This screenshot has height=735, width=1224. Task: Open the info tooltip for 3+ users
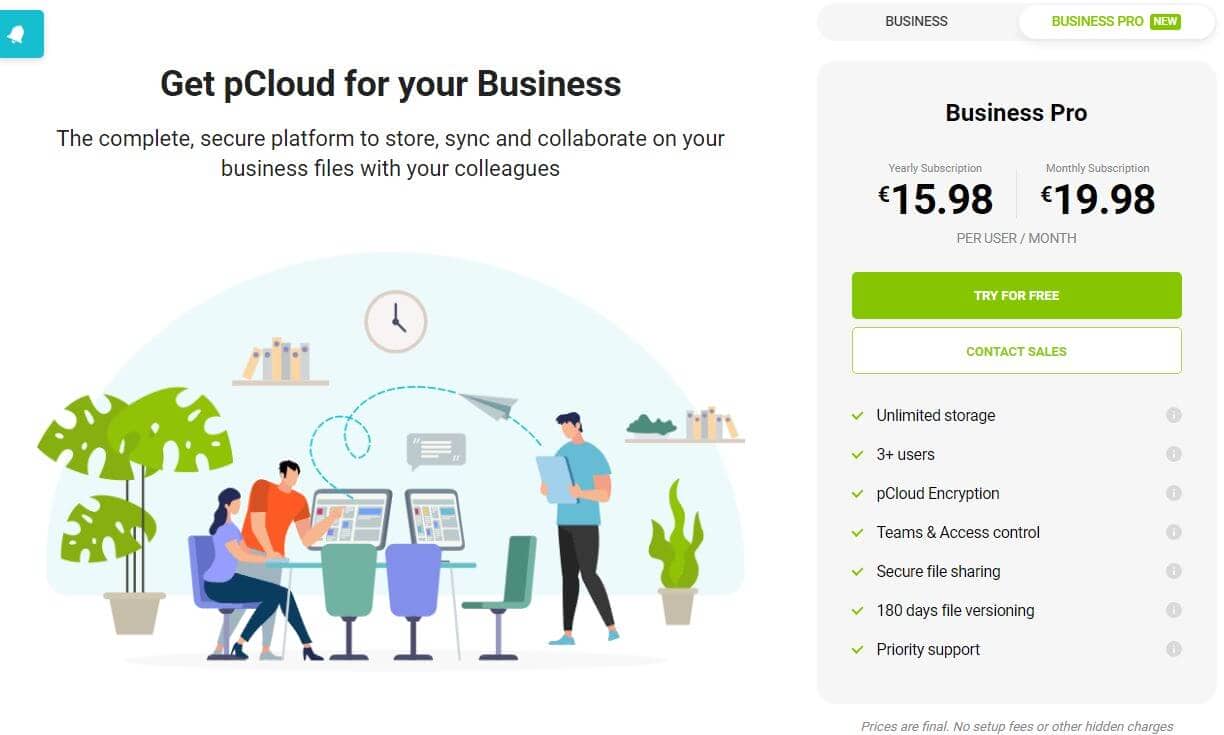tap(1175, 454)
